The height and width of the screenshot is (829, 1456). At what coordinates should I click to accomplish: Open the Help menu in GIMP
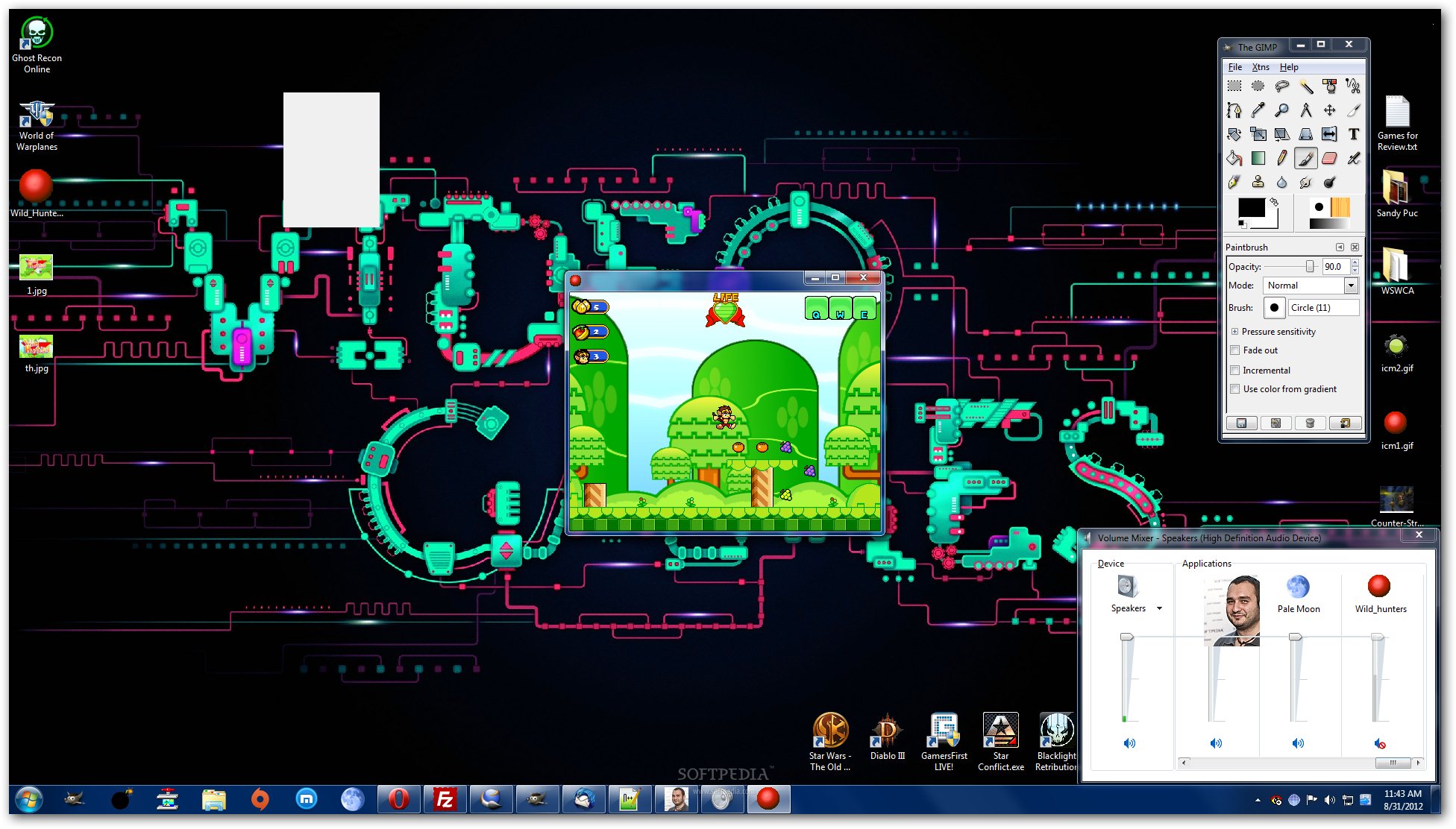pos(1289,66)
